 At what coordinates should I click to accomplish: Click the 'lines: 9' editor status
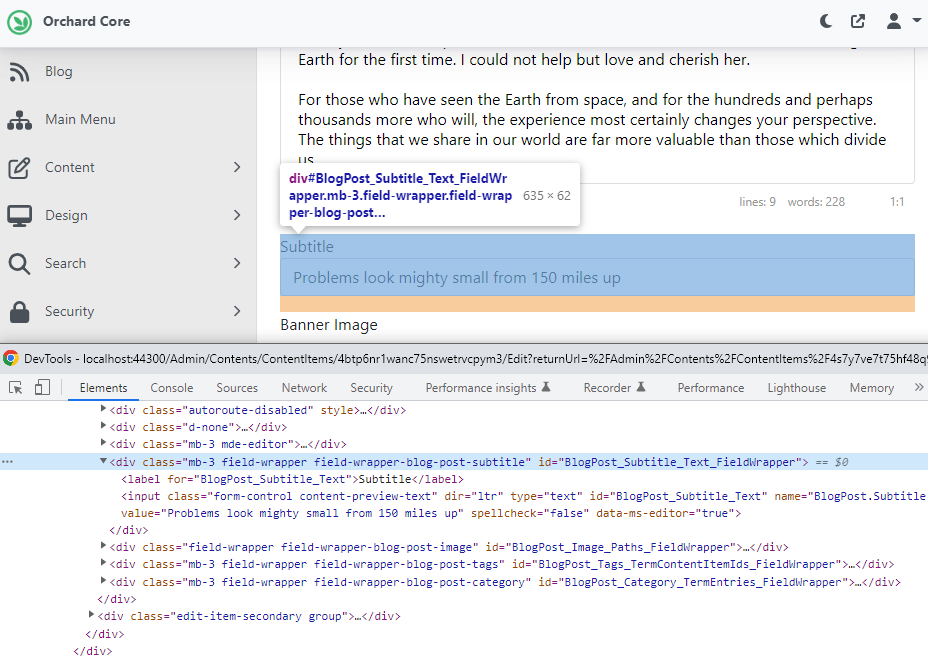[x=757, y=202]
